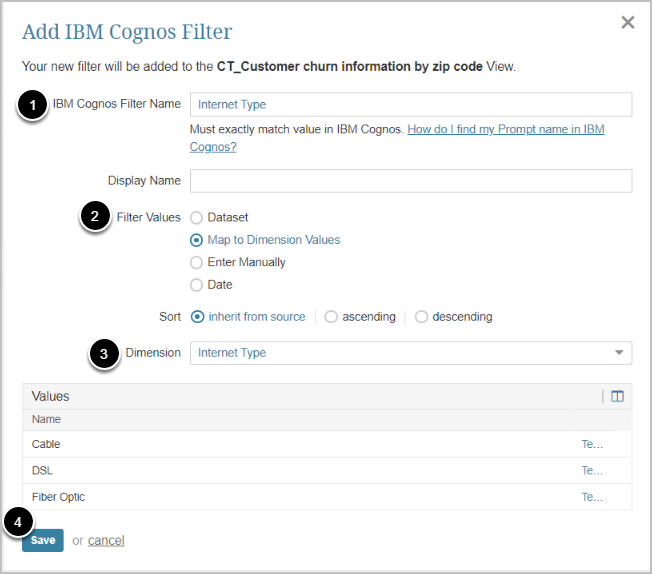Click the Name column header
This screenshot has height=574, width=652.
[x=46, y=419]
